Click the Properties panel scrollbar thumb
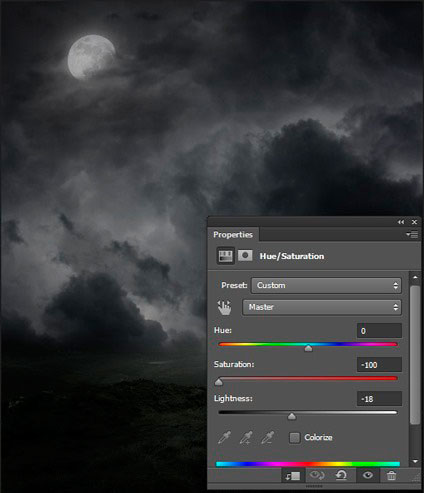Viewport: 424px width, 493px height. click(x=415, y=355)
